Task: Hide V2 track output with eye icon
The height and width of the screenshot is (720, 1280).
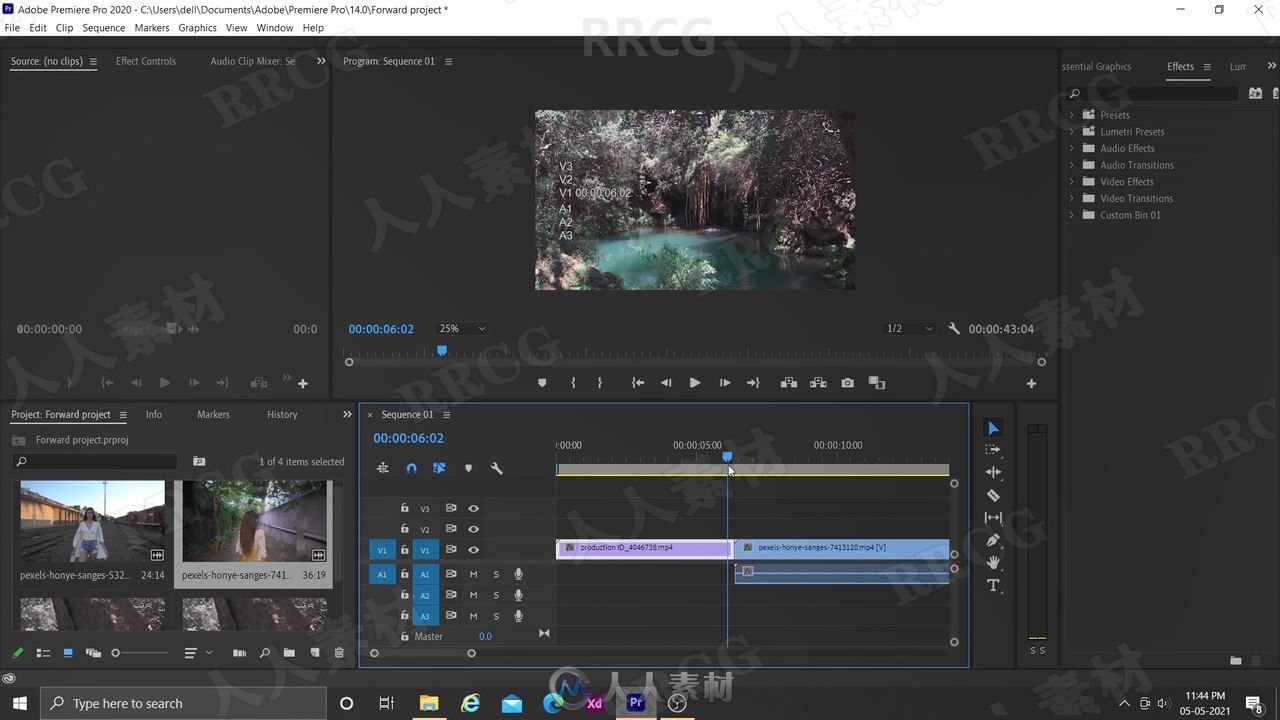Action: pyautogui.click(x=473, y=529)
